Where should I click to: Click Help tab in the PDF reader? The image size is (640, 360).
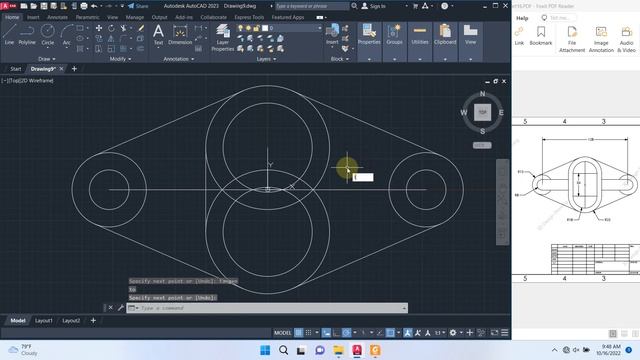522,18
